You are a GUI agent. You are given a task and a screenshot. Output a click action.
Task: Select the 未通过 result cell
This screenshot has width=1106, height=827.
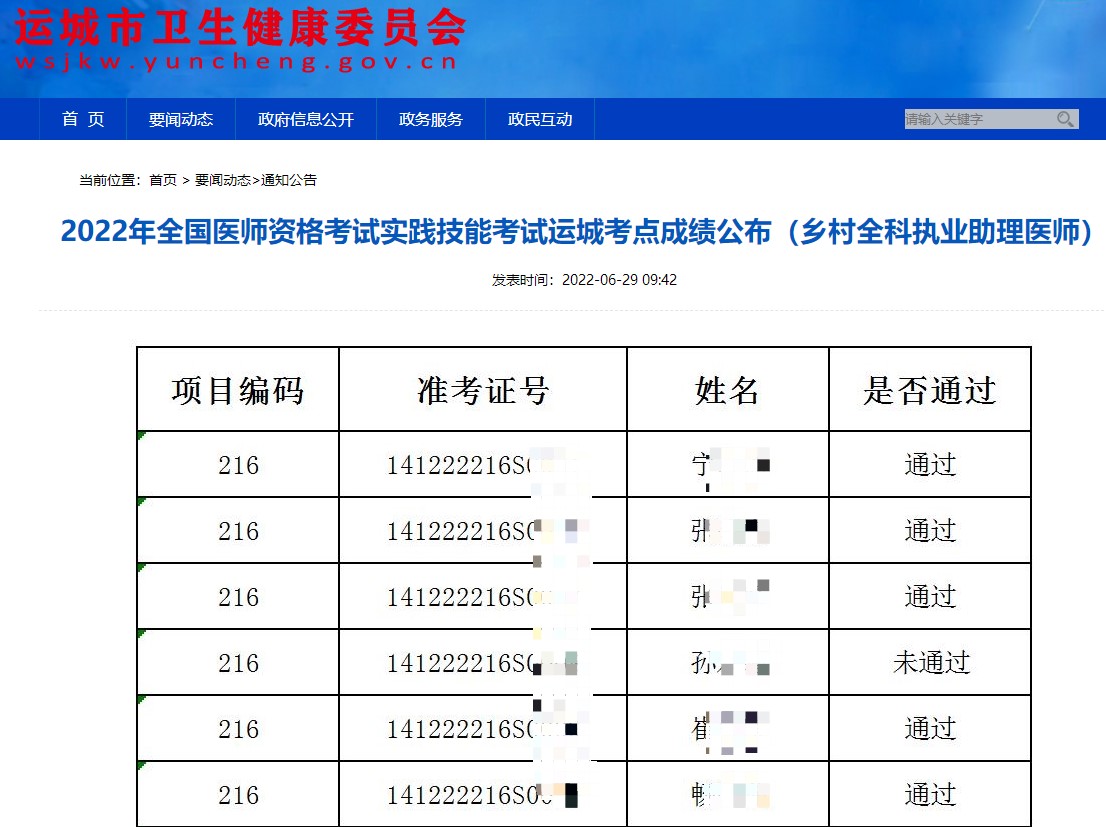pyautogui.click(x=930, y=663)
